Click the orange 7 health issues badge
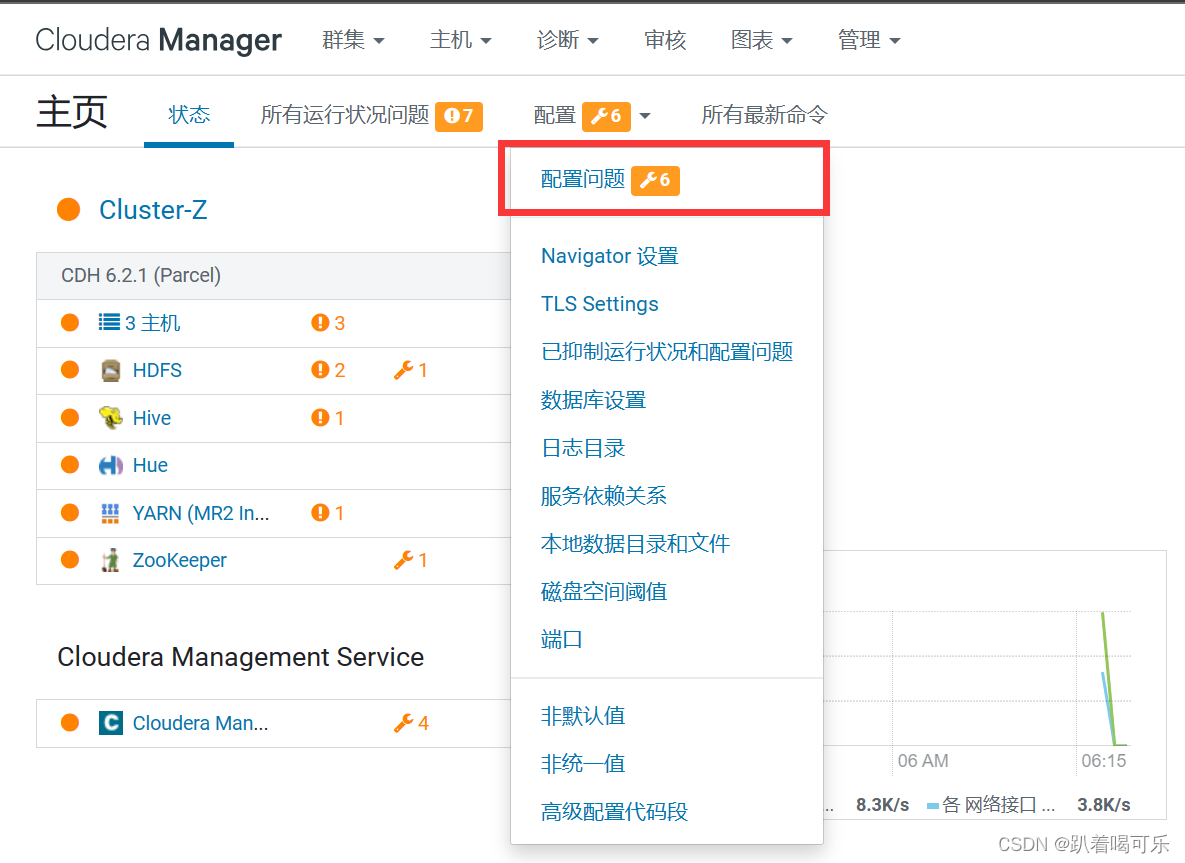 (x=459, y=116)
